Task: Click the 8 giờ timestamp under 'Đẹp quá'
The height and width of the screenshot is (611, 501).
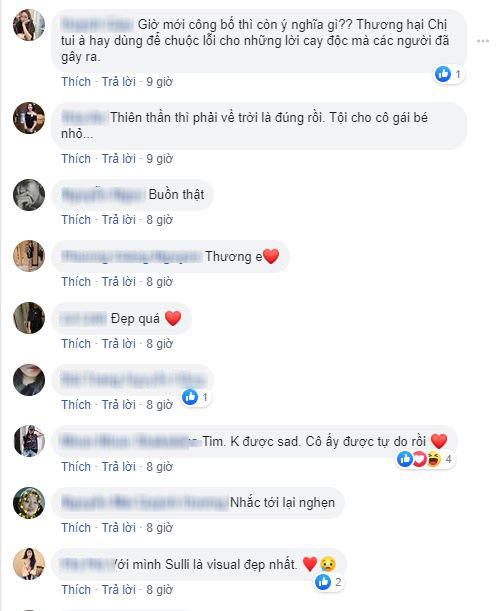Action: tap(159, 344)
